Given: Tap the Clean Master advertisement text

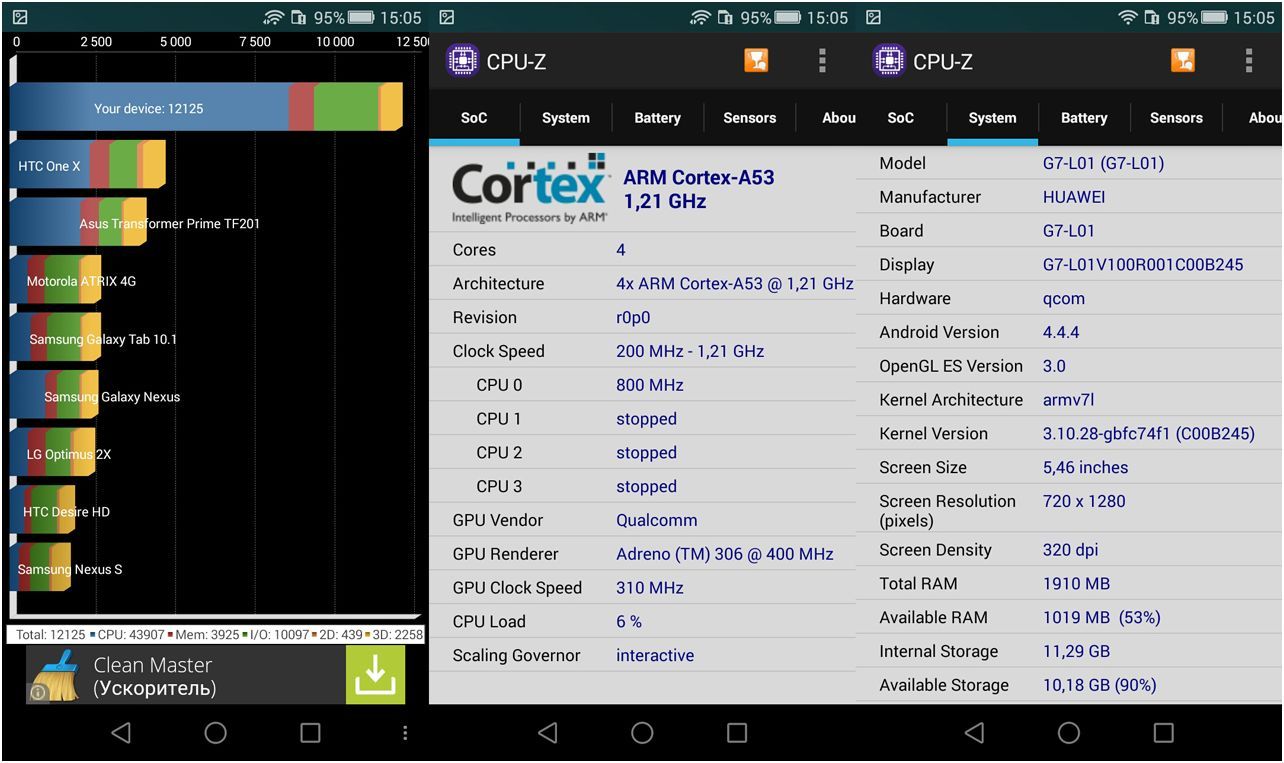Looking at the screenshot, I should (x=154, y=676).
